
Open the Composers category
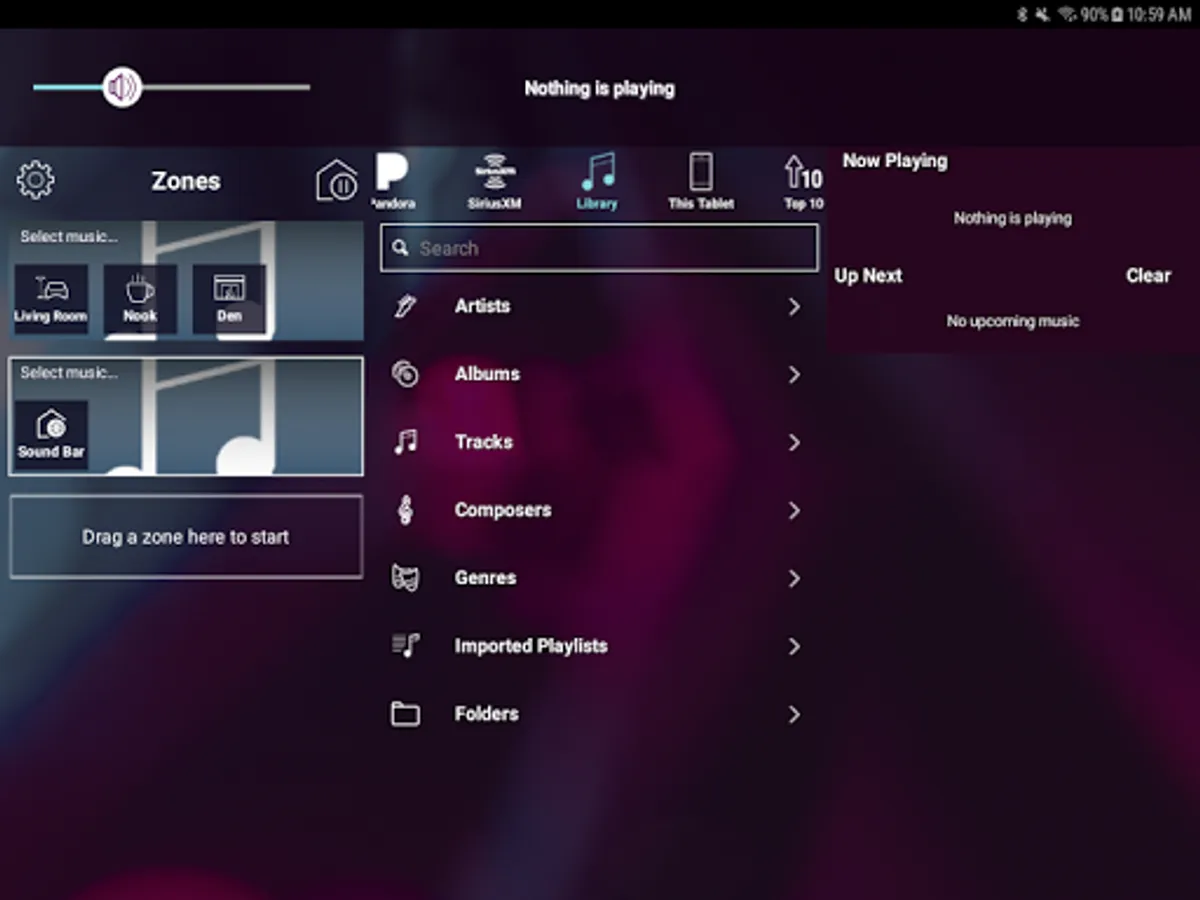[x=599, y=510]
